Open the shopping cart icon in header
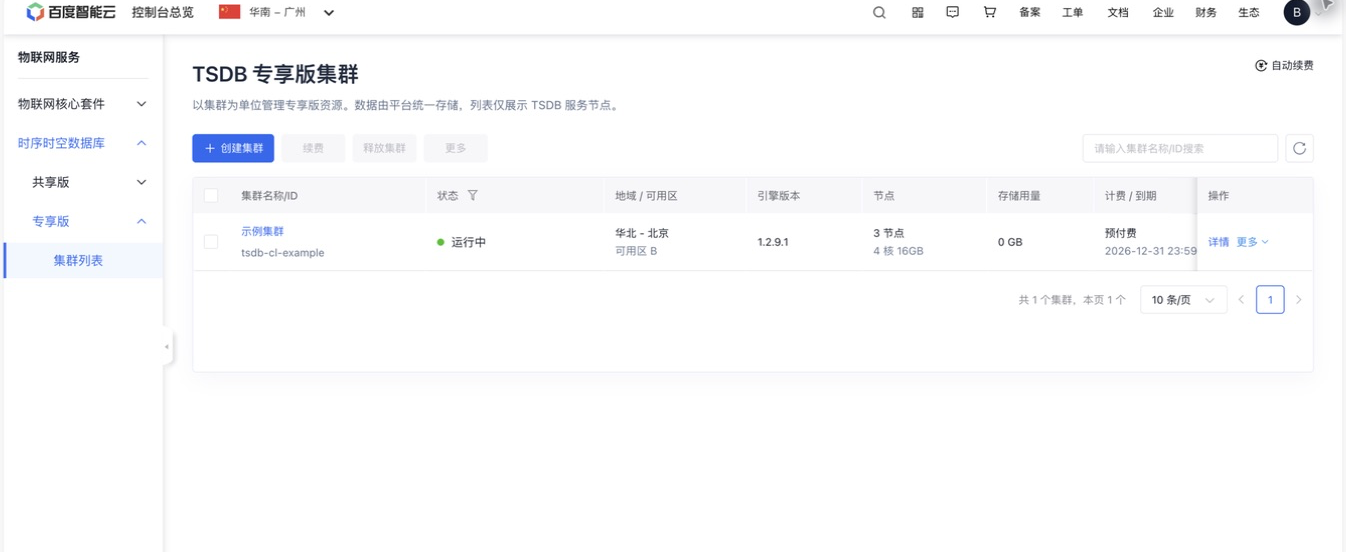1346x552 pixels. click(x=989, y=13)
